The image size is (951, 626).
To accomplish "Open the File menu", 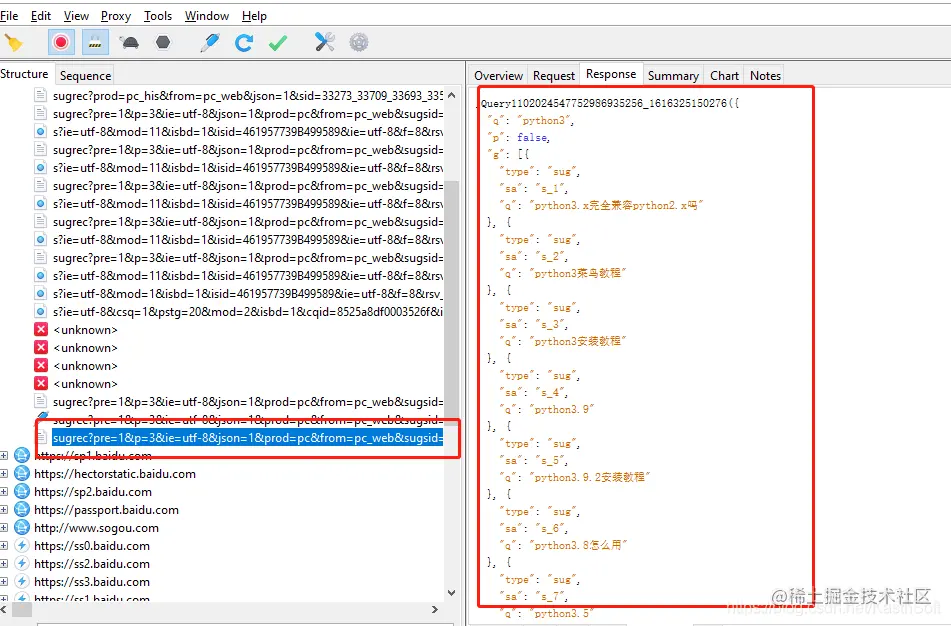I will [9, 16].
